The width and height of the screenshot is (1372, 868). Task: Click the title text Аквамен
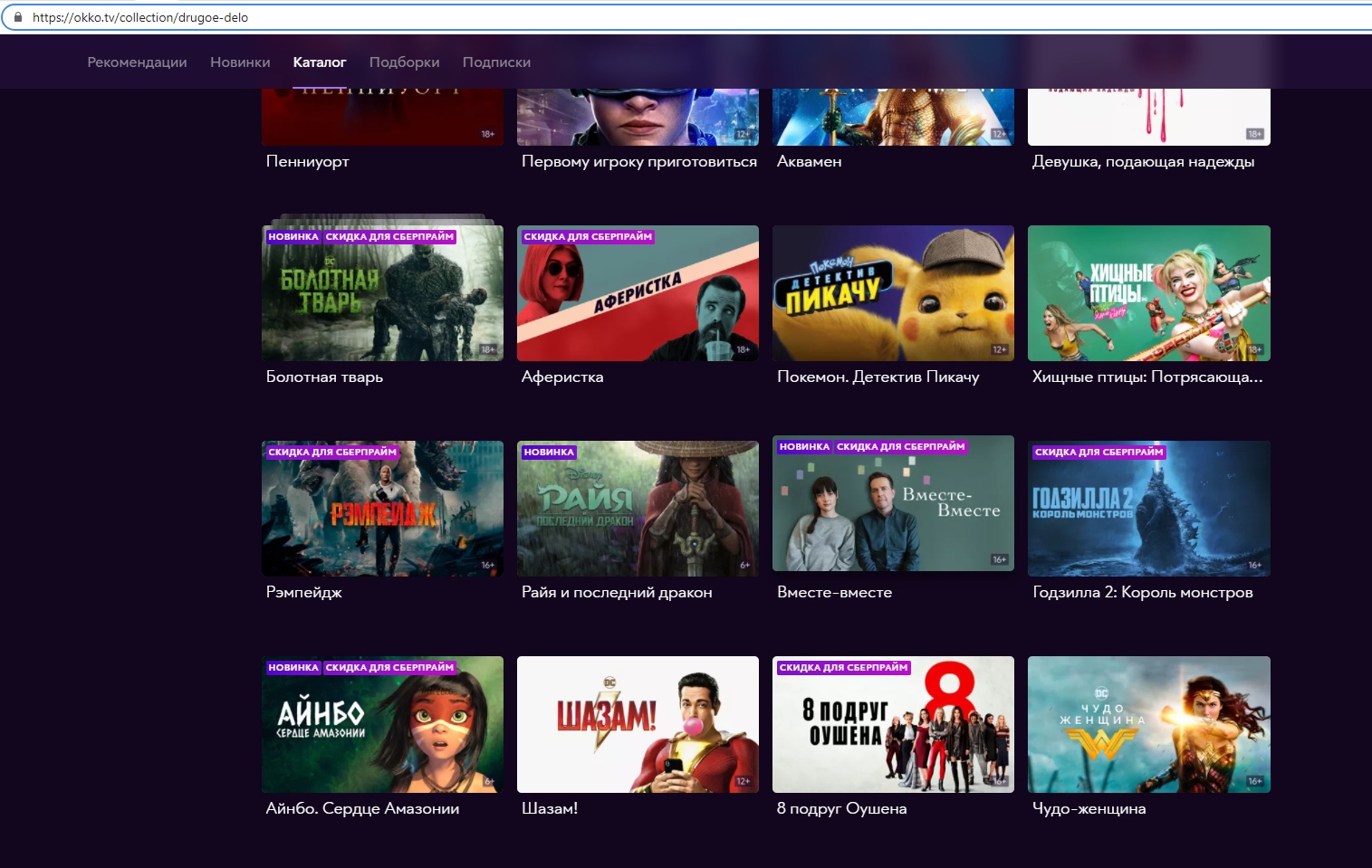pos(809,161)
